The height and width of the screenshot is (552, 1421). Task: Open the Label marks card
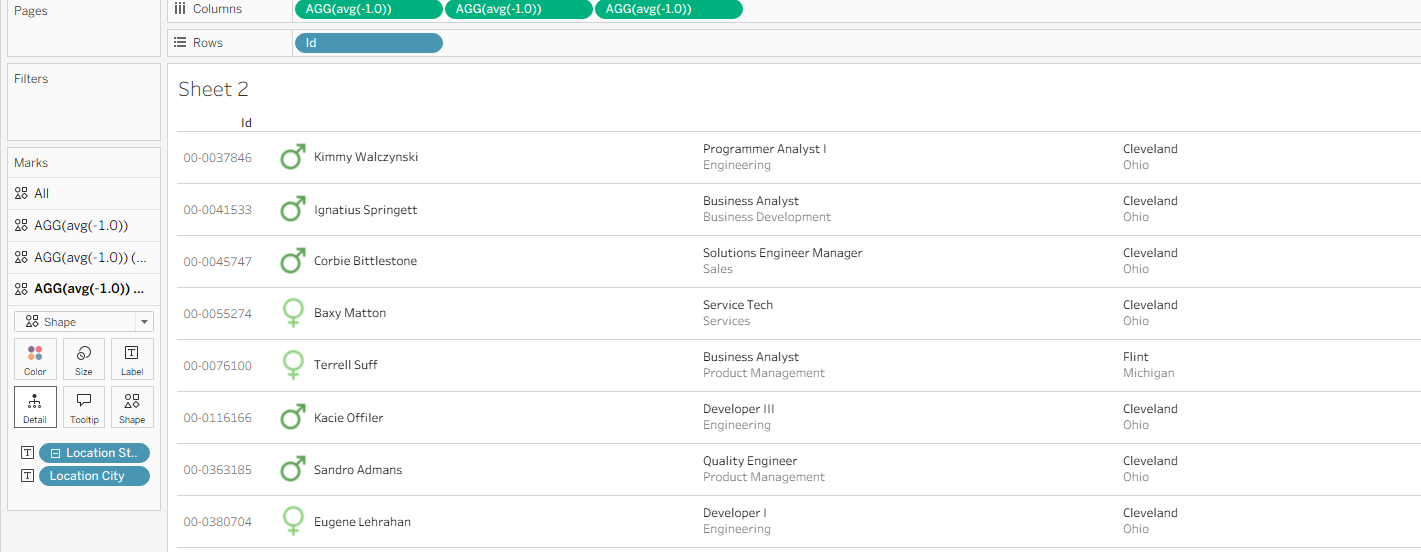click(132, 359)
